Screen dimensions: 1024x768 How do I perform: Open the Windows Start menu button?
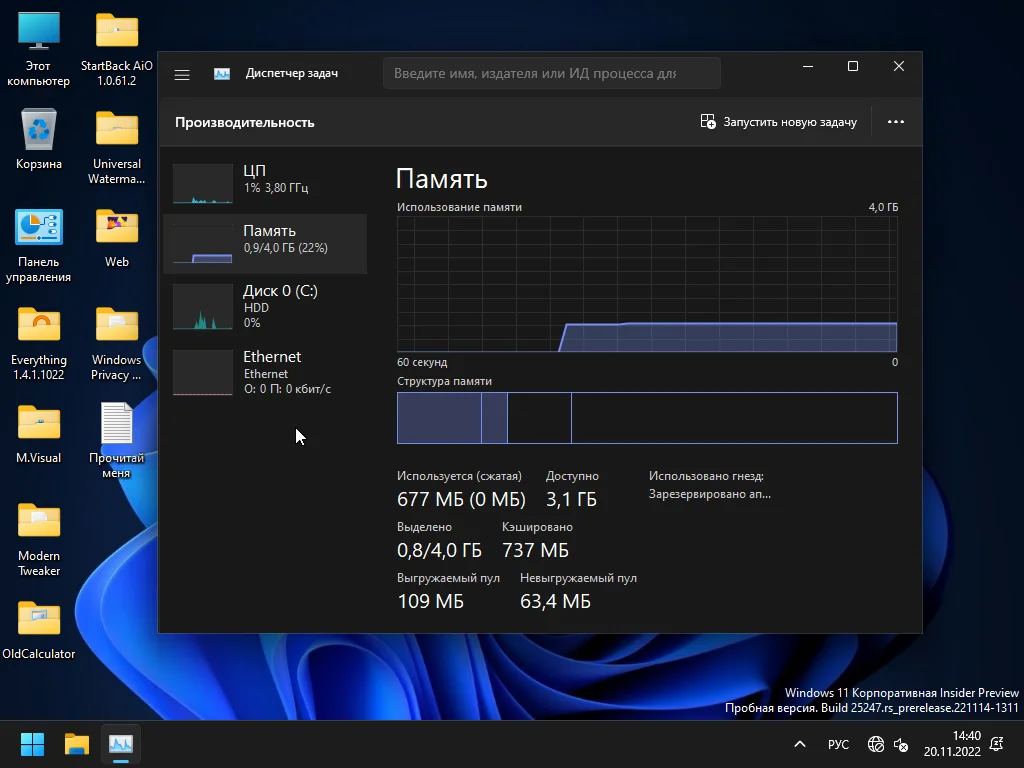pos(33,744)
